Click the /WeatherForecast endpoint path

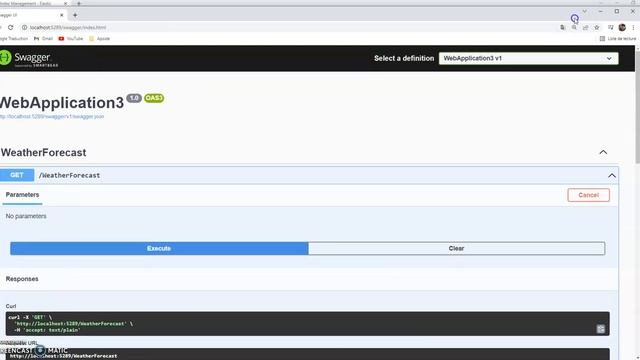(69, 175)
